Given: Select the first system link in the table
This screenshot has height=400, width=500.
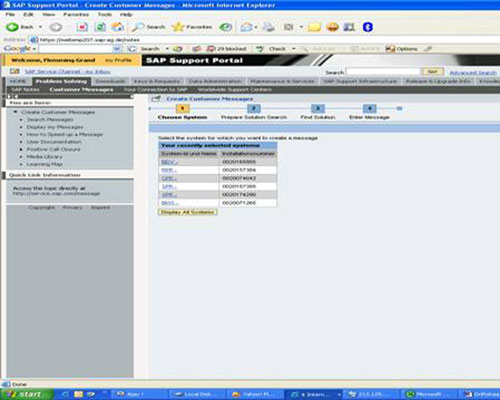Looking at the screenshot, I should point(169,162).
